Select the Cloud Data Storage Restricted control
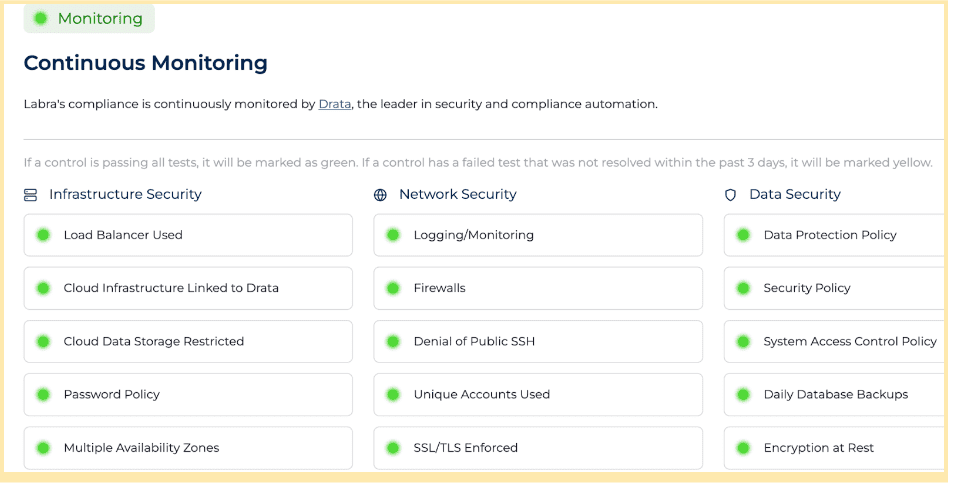This screenshot has height=485, width=955. coord(188,341)
